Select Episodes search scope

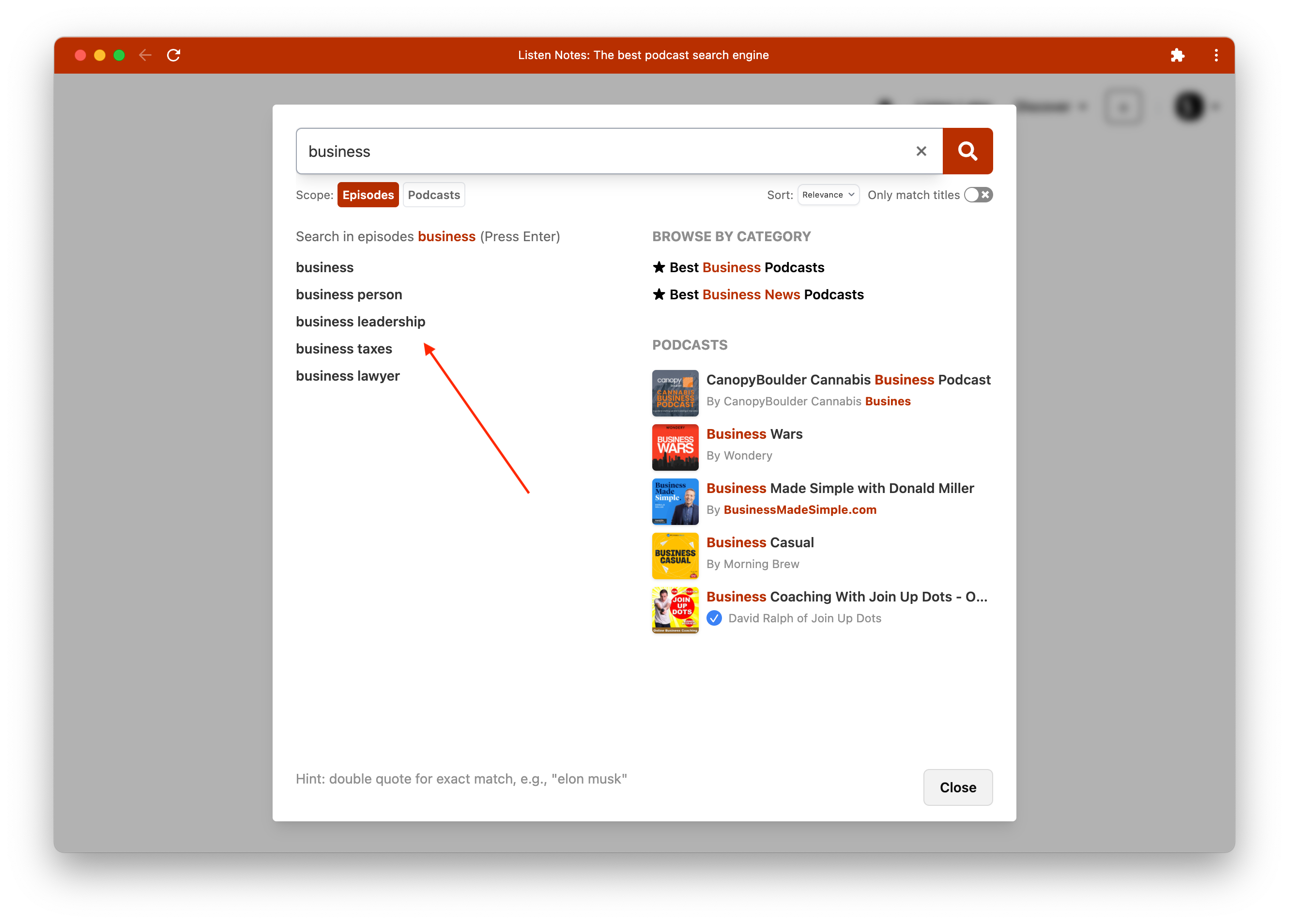tap(368, 195)
